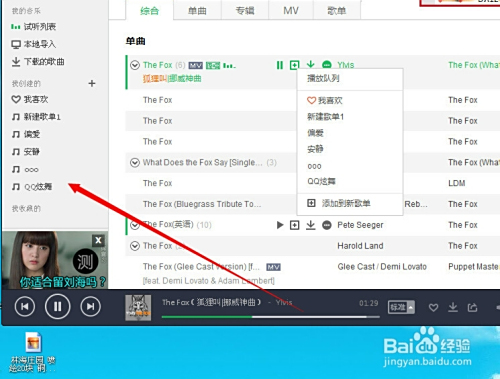Open now-playing album cover thumbnail
The width and height of the screenshot is (500, 379).
coord(138,308)
